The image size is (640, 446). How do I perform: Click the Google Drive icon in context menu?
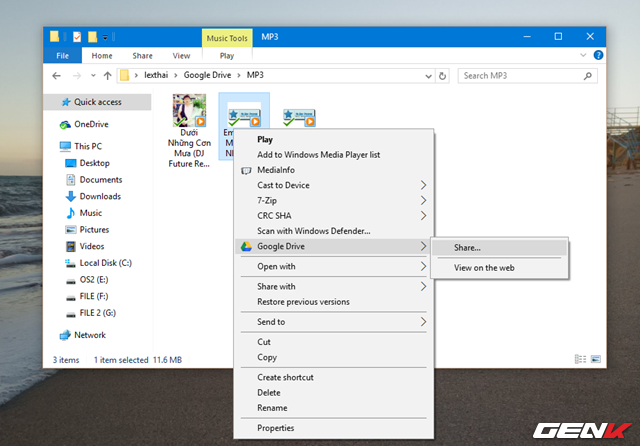coord(246,246)
